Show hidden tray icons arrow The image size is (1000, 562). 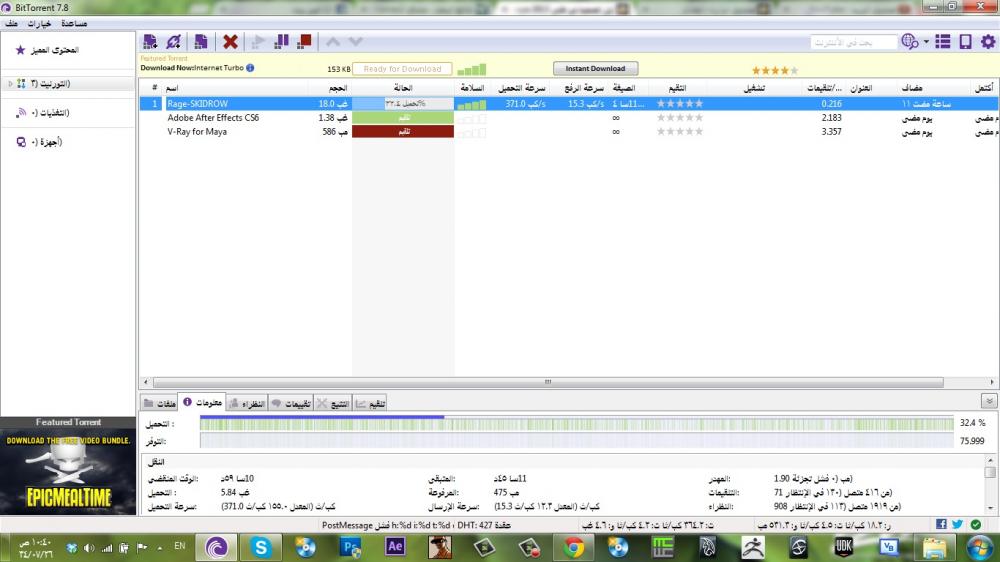click(x=159, y=547)
